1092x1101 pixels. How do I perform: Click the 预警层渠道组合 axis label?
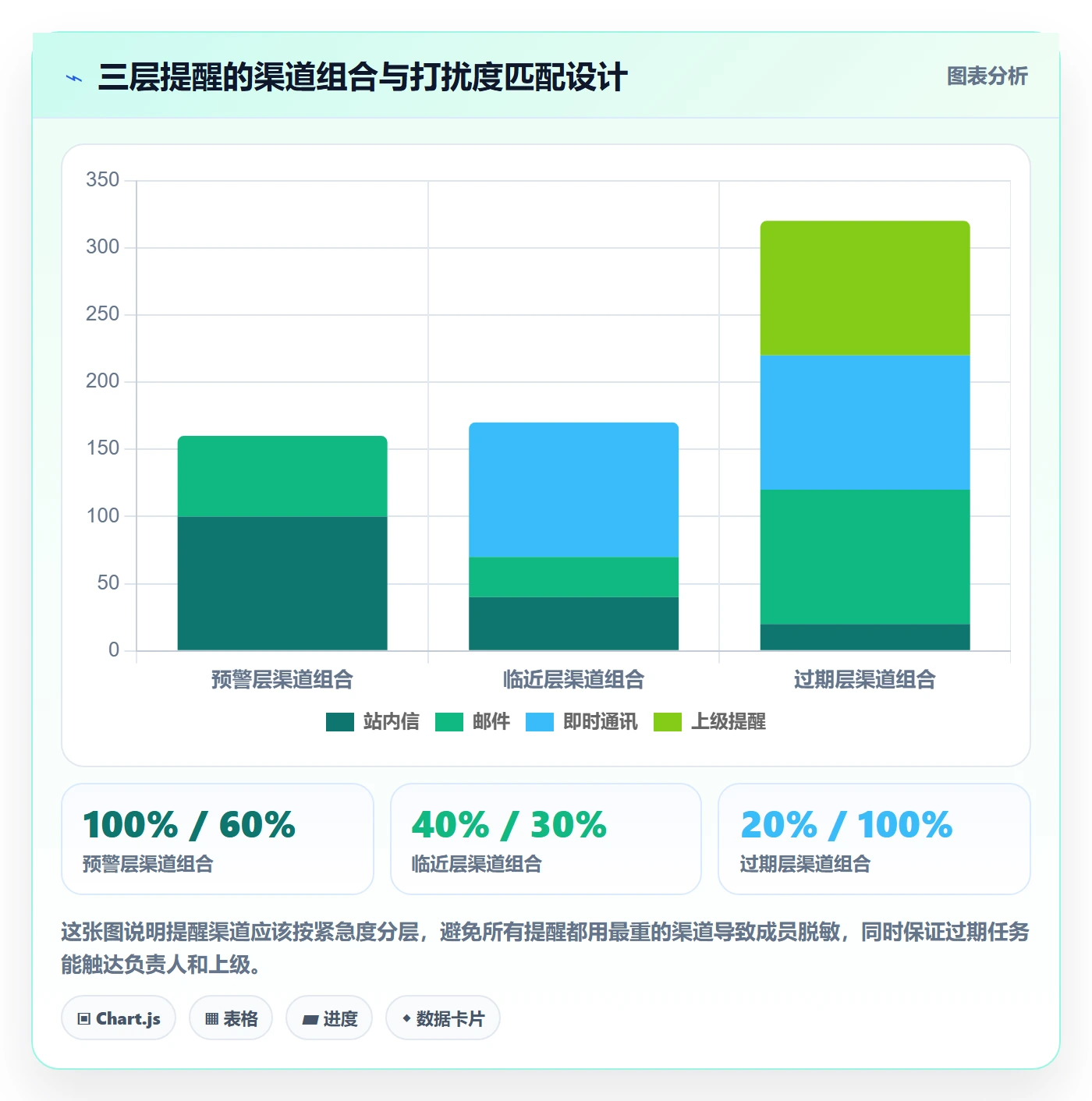pyautogui.click(x=282, y=680)
